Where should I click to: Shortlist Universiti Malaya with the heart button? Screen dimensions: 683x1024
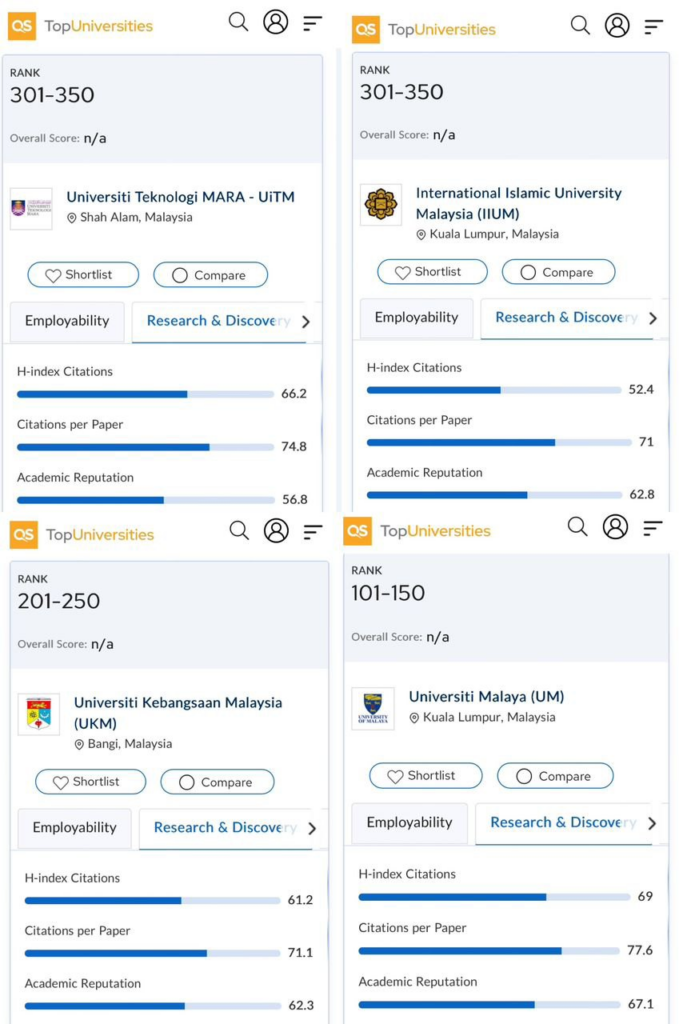pos(425,776)
